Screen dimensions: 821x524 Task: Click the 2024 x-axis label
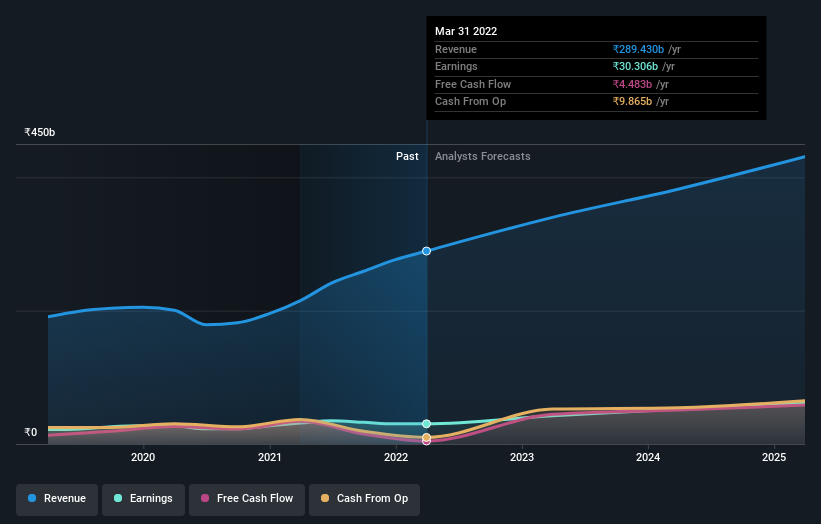pos(648,458)
